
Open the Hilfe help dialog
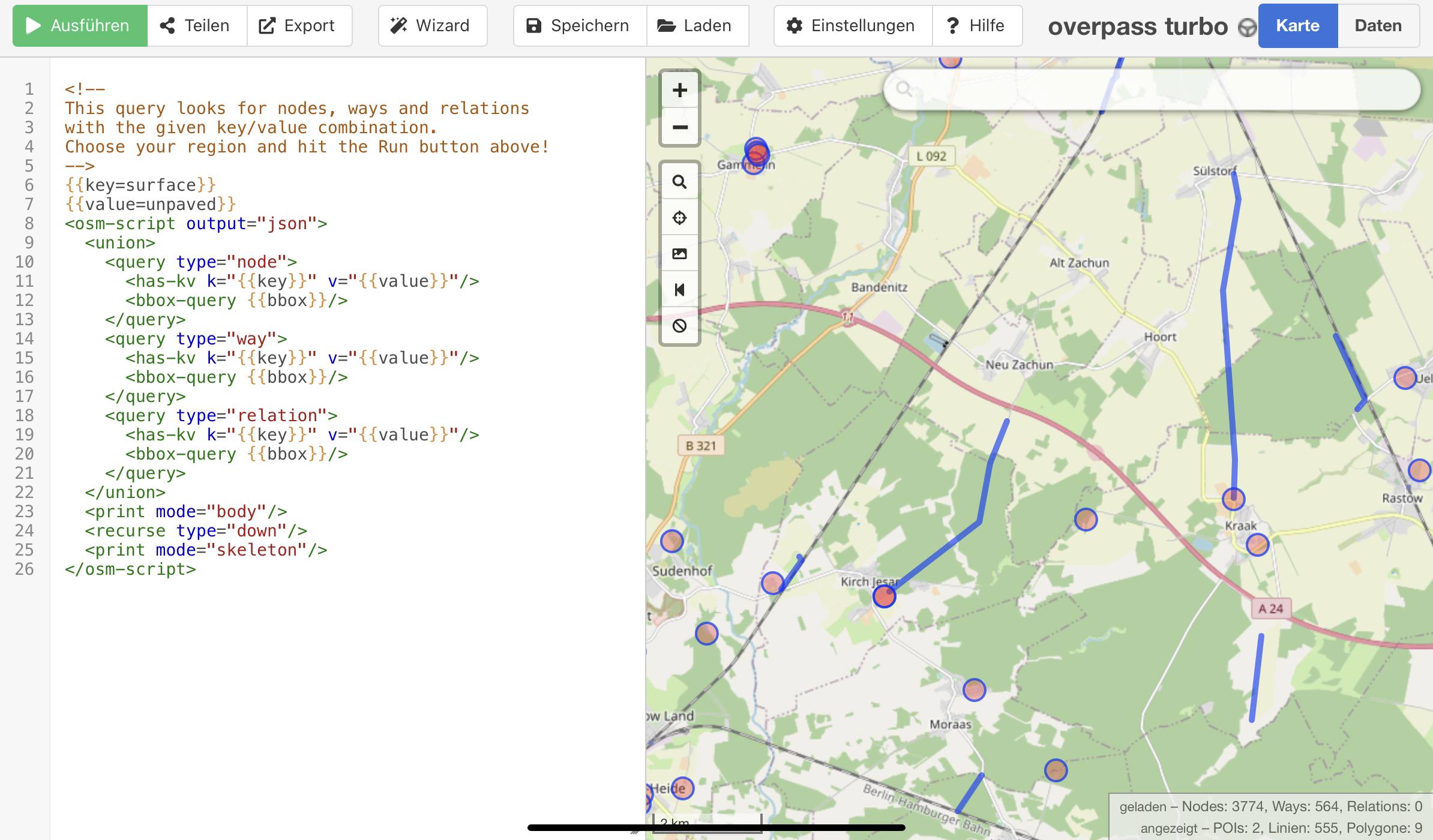pos(976,26)
